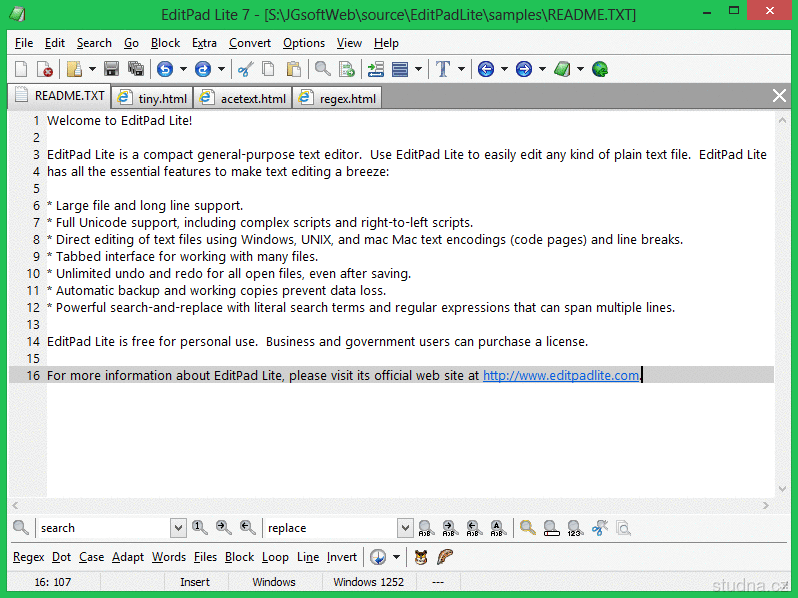Viewport: 798px width, 598px height.
Task: Go forward with the blue right arrow icon
Action: (x=524, y=69)
